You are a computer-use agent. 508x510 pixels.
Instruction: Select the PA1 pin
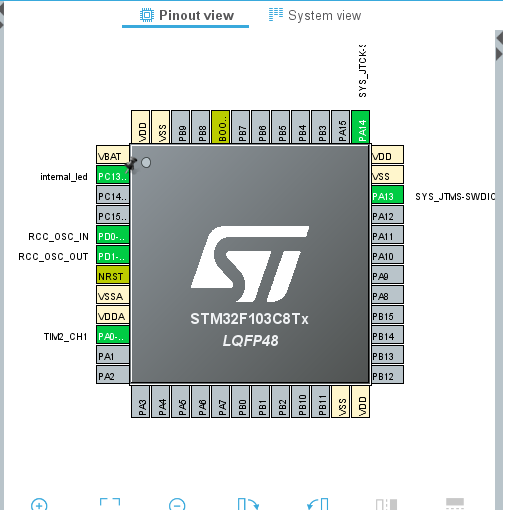pyautogui.click(x=113, y=355)
